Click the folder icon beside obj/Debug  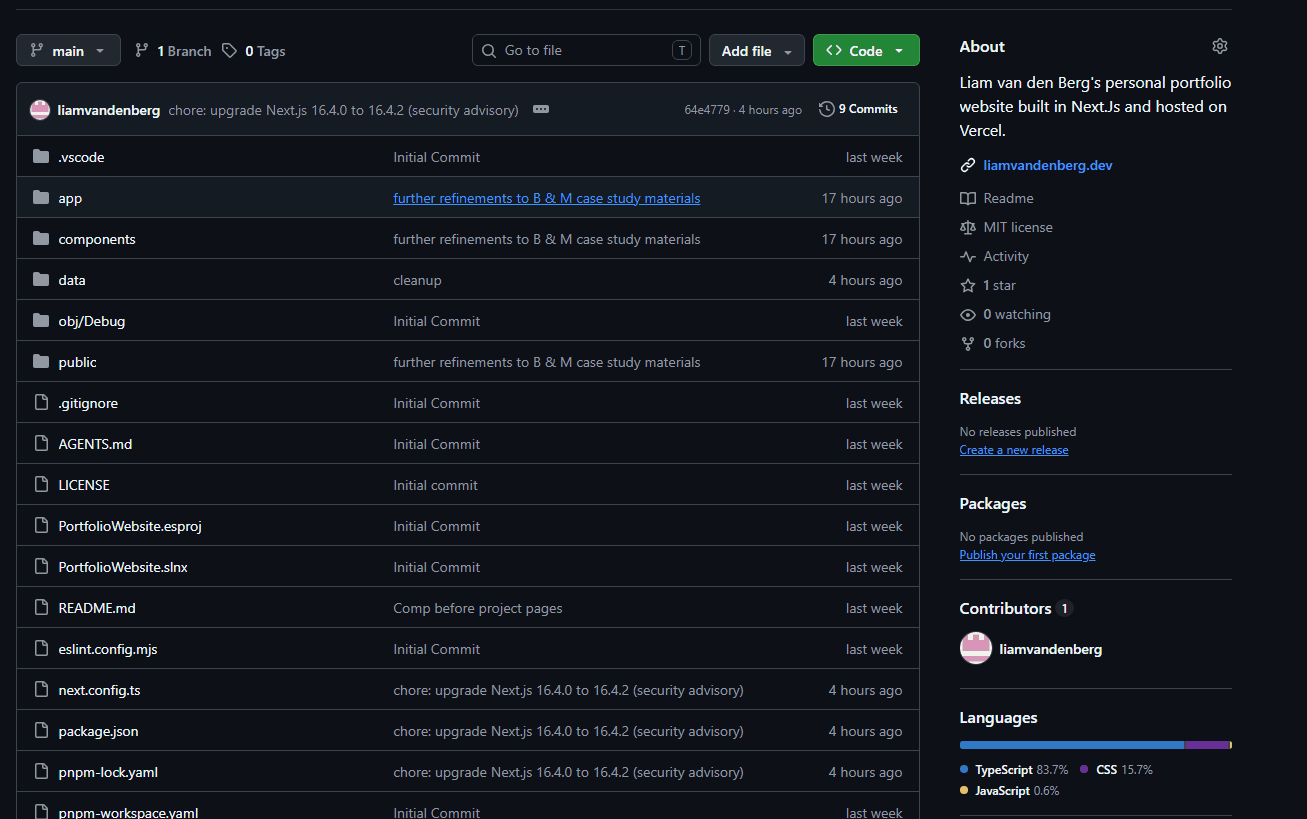click(x=41, y=321)
